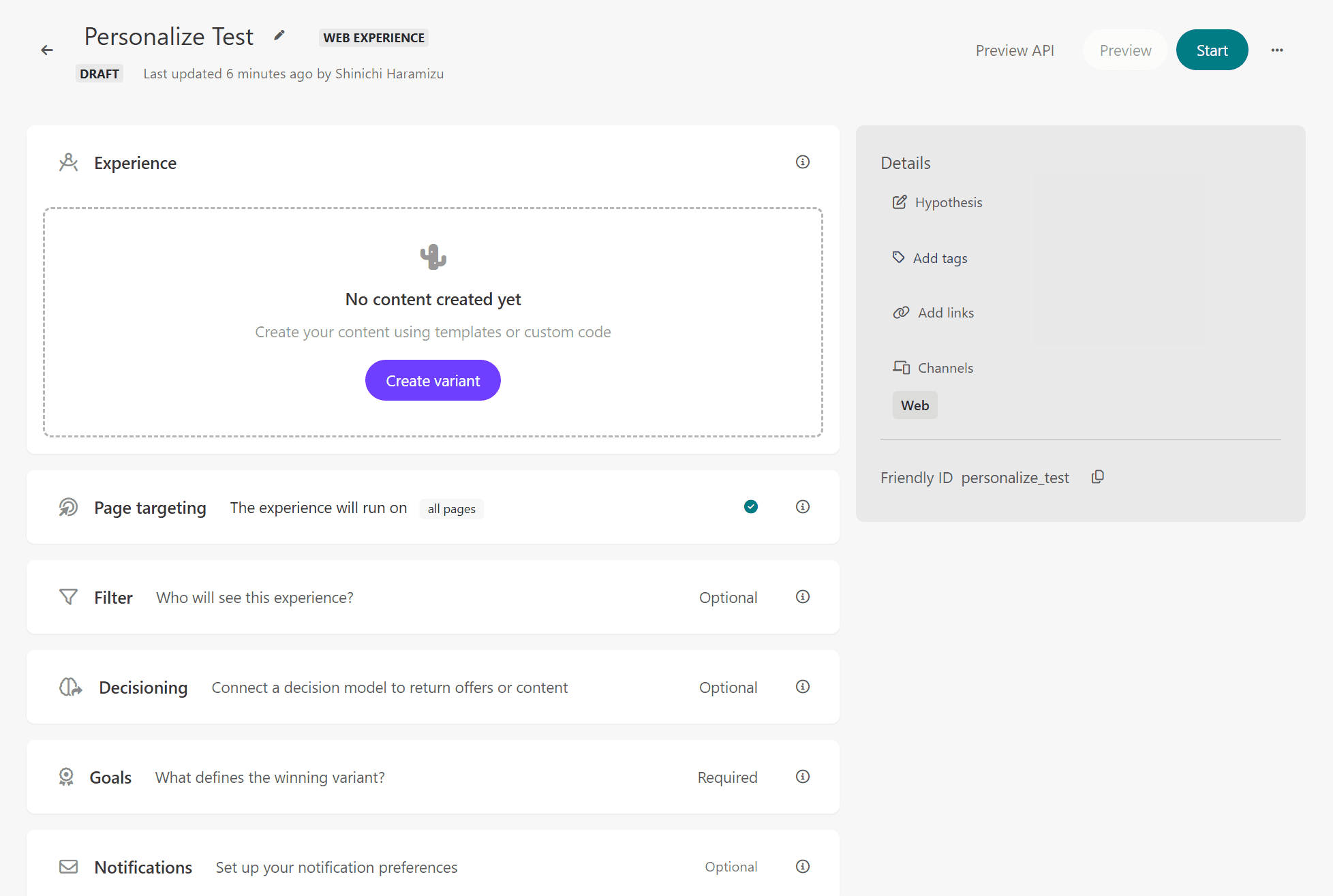Expand the Decisioning section
Image resolution: width=1333 pixels, height=896 pixels.
tap(143, 688)
